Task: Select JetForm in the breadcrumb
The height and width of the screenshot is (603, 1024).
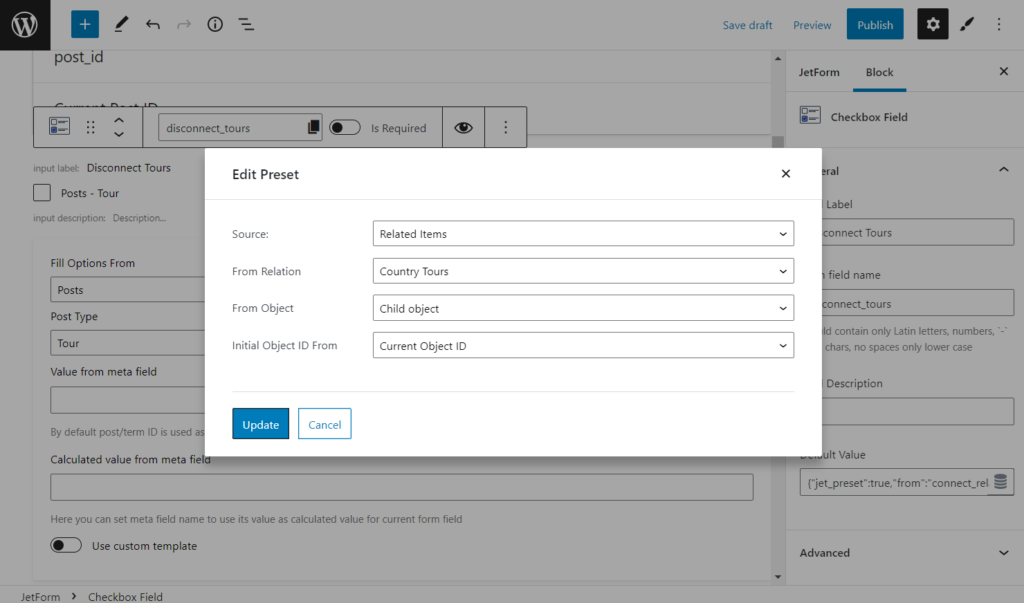Action: coord(40,596)
